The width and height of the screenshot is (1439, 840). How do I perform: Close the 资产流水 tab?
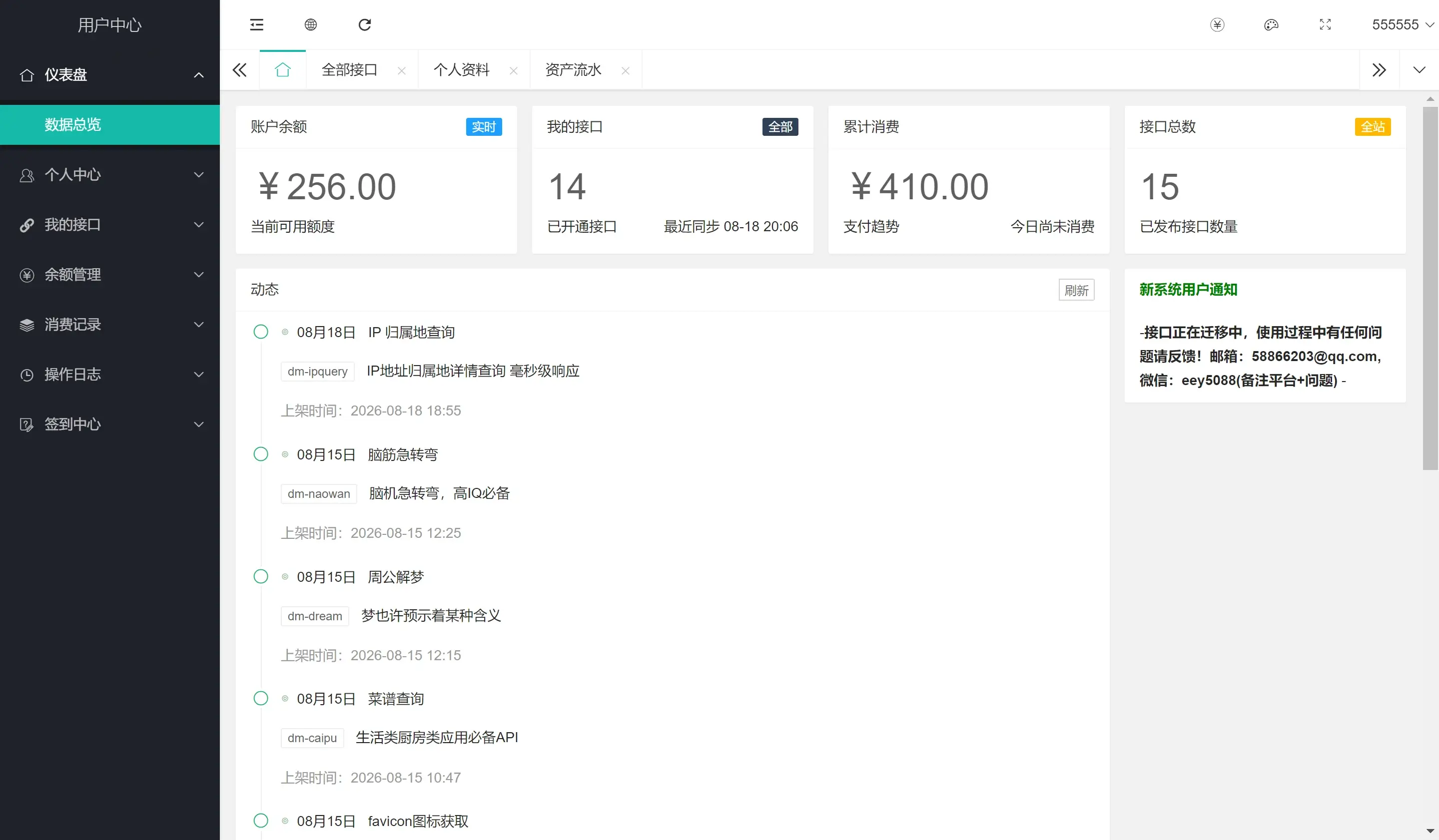tap(625, 71)
